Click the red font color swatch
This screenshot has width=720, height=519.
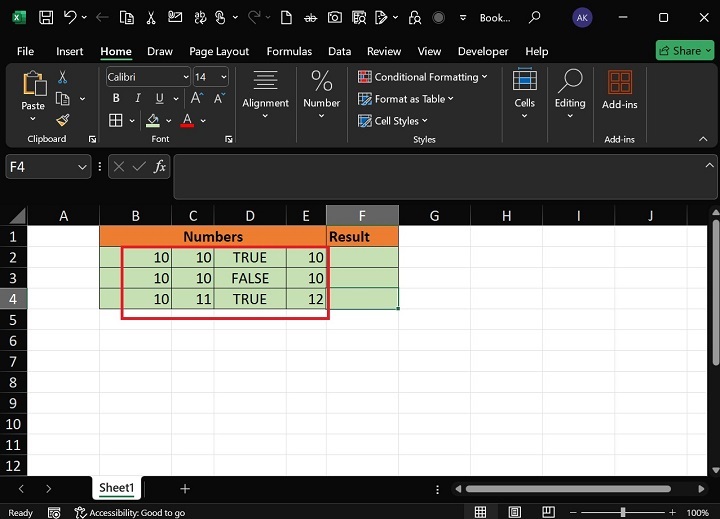point(187,120)
